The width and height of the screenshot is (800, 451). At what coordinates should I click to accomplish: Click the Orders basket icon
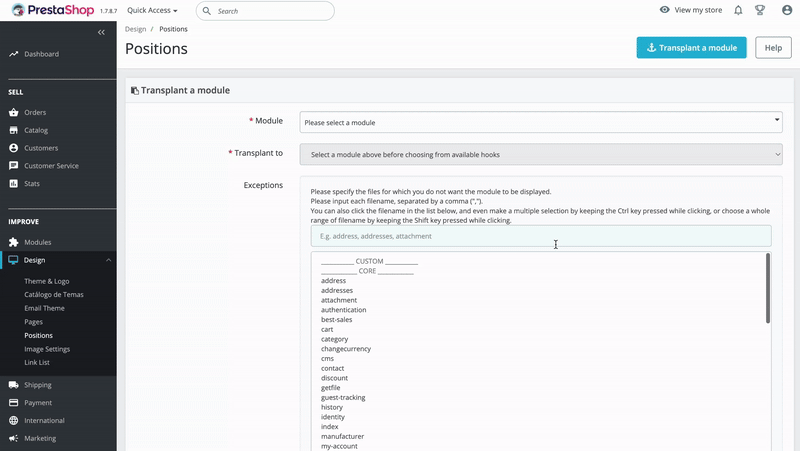click(13, 112)
